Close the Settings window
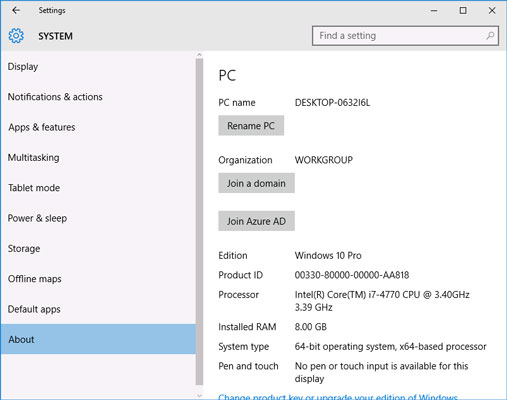Screen dimensions: 507x400 [492, 10]
